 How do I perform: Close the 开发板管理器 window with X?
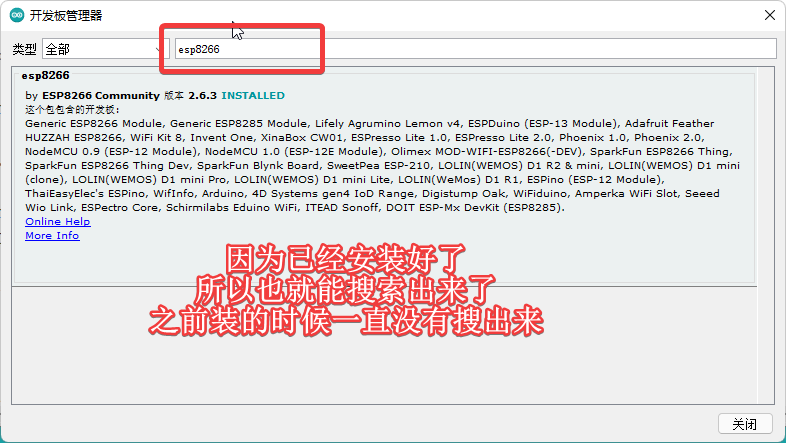click(770, 15)
